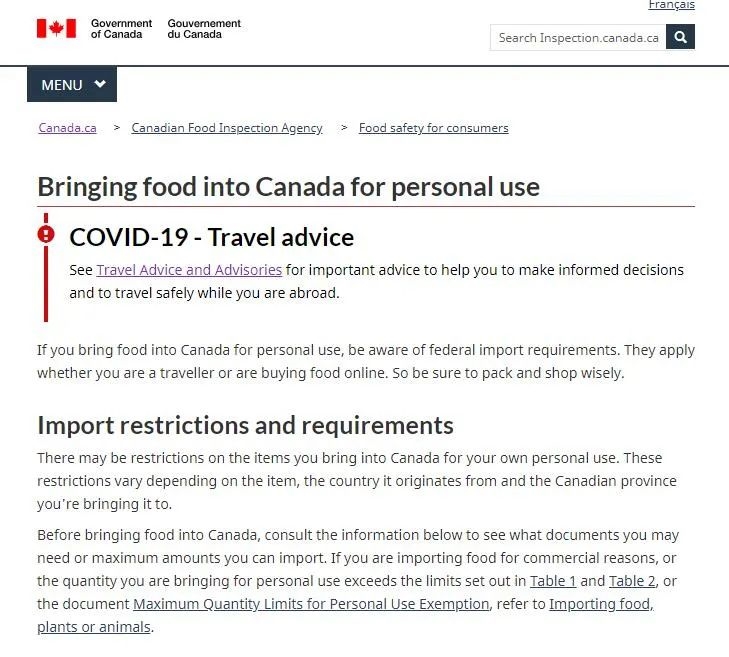Click the Gouvernement du Canada text

point(204,28)
